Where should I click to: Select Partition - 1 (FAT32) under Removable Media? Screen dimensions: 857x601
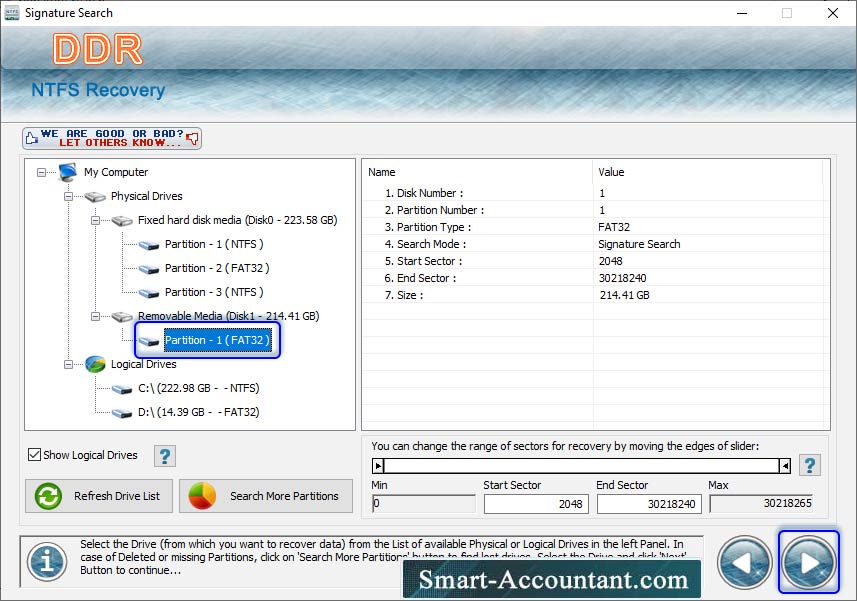(x=218, y=340)
